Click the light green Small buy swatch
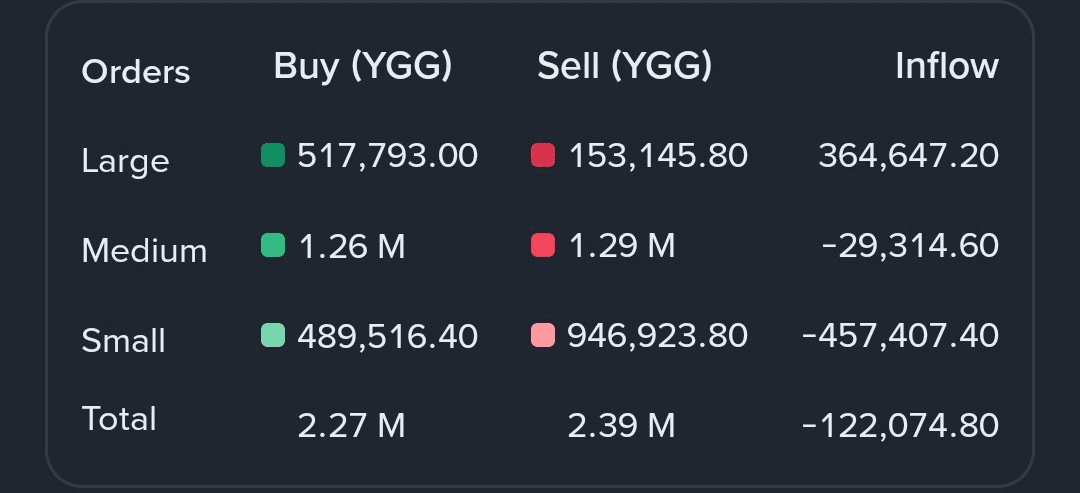 (273, 335)
